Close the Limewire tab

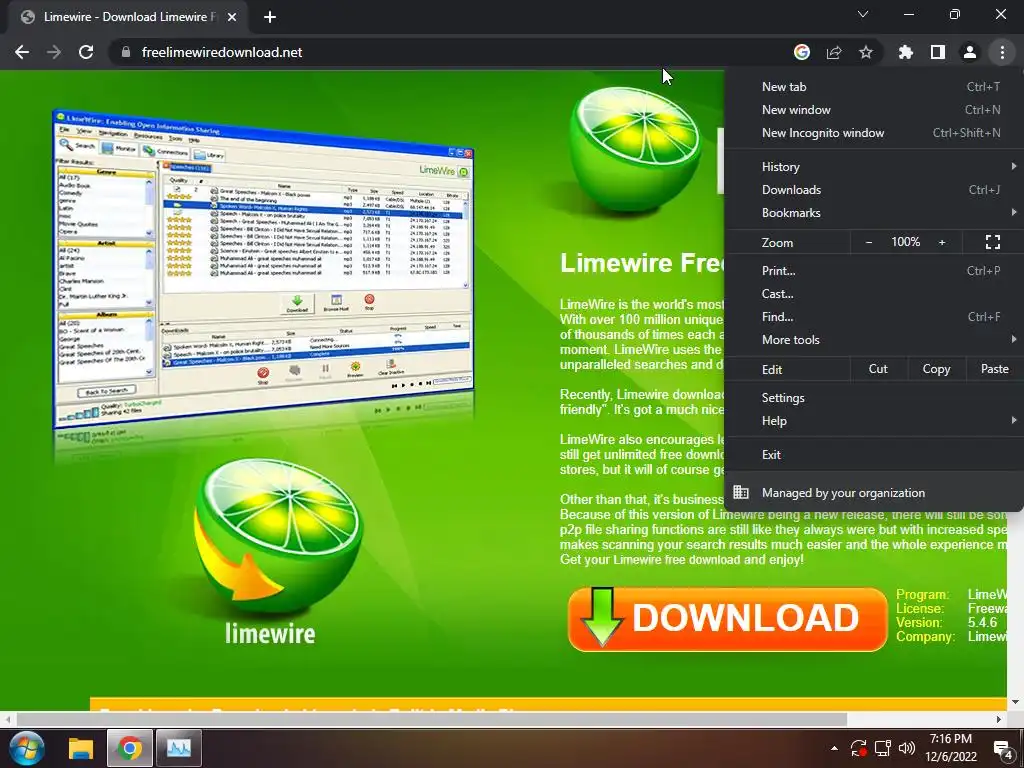click(x=232, y=17)
